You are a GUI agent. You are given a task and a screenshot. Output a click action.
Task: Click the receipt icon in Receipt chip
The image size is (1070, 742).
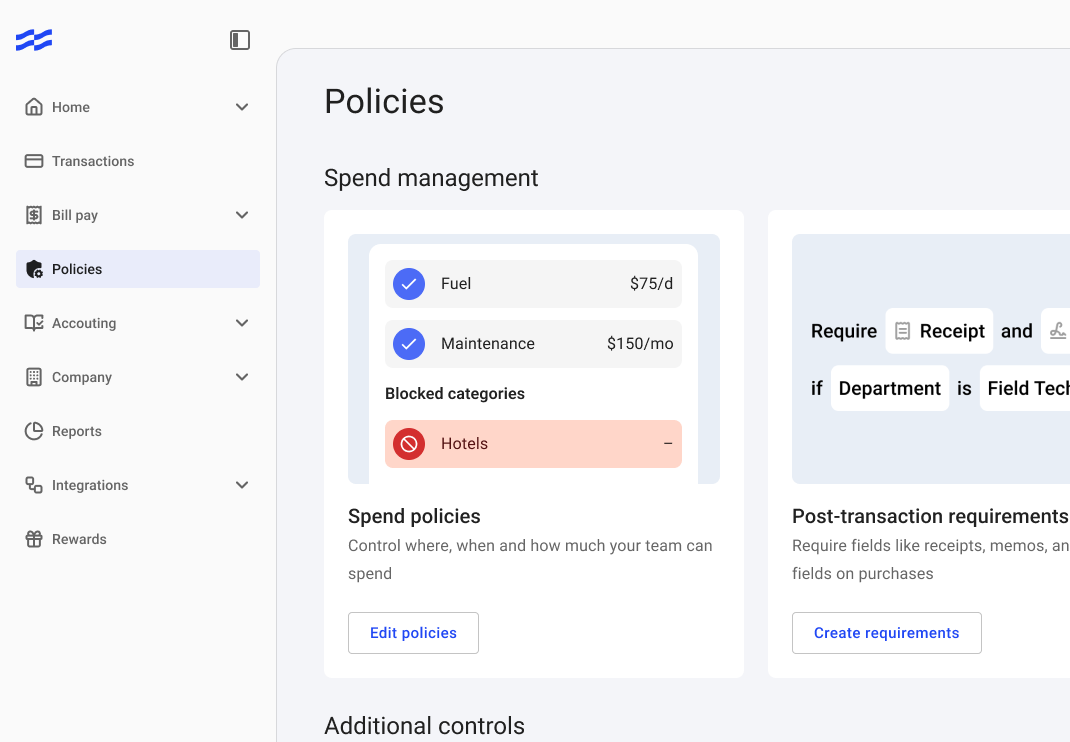tap(902, 331)
